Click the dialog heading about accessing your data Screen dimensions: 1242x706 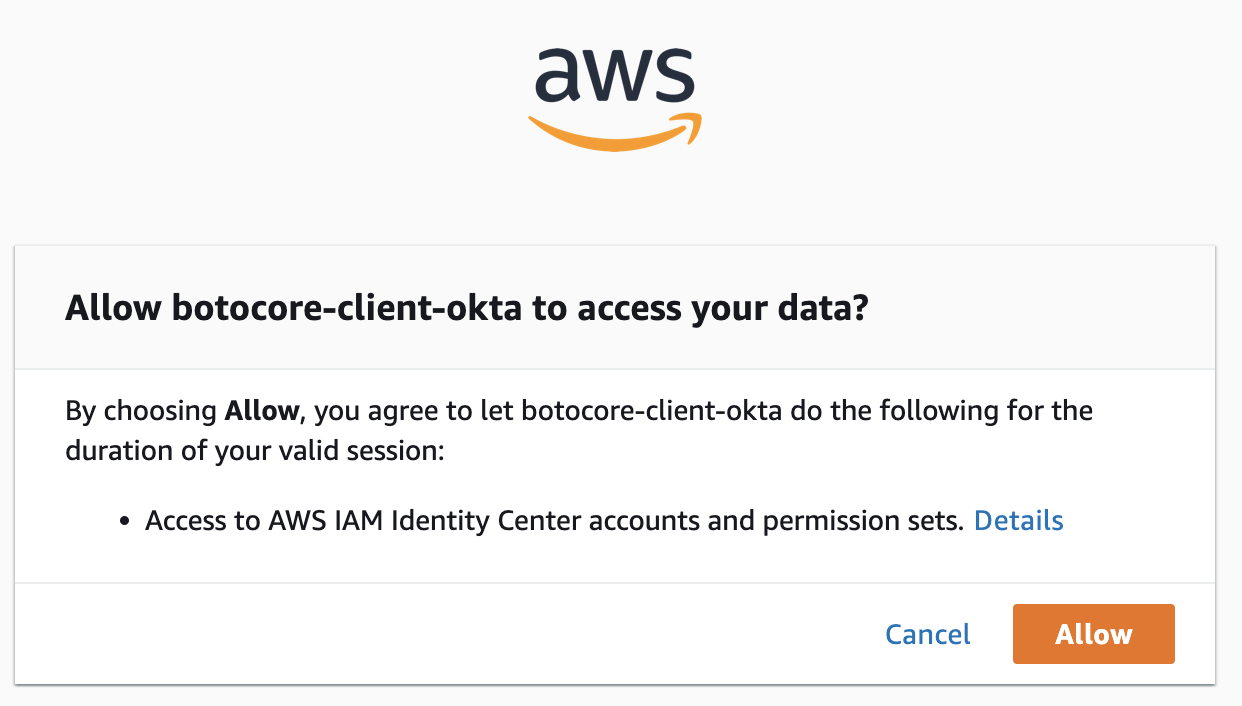click(x=465, y=308)
